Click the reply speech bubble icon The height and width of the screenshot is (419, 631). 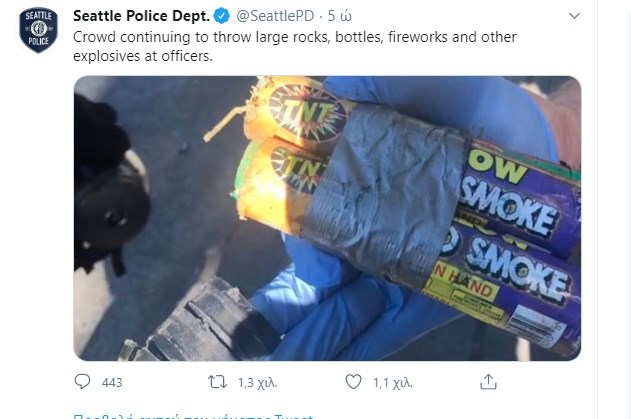tap(82, 382)
